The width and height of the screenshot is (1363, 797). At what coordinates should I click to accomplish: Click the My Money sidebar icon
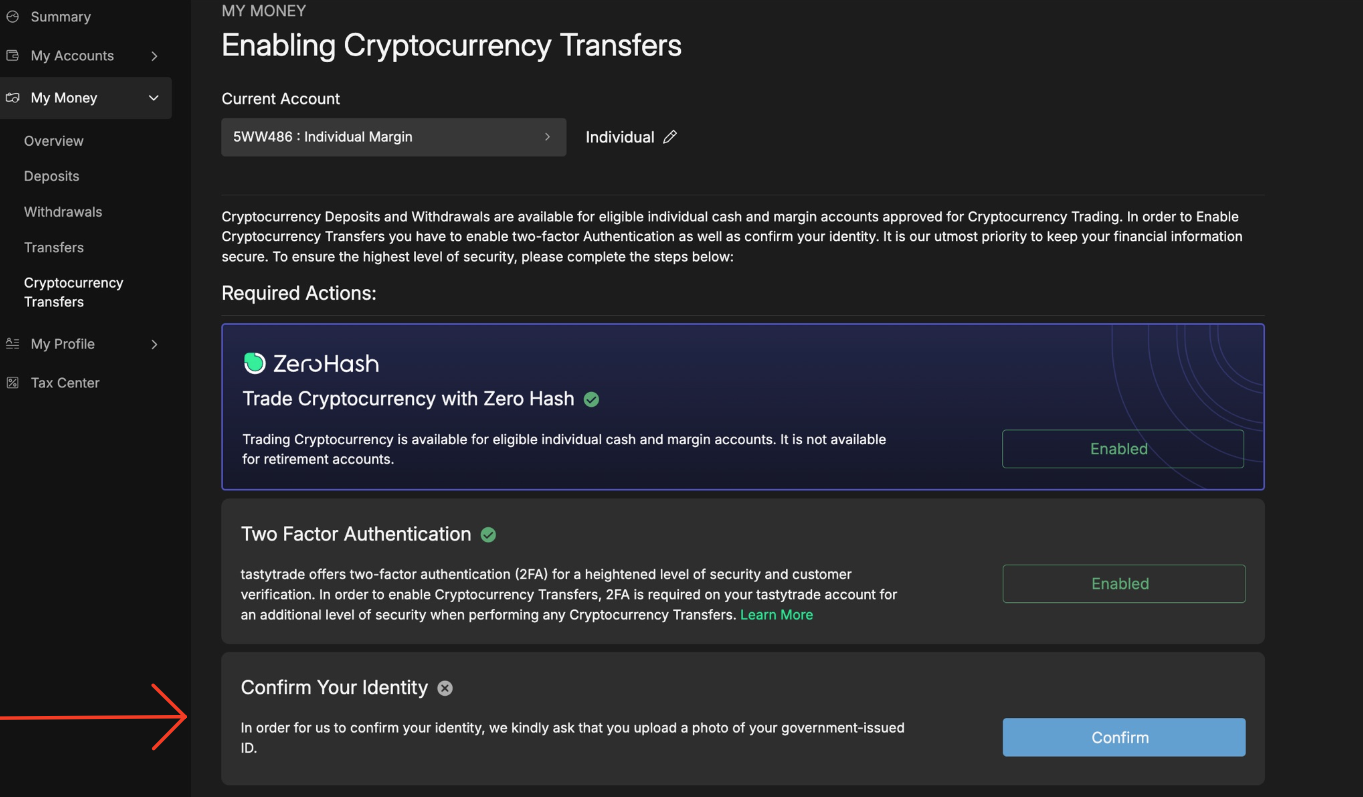point(13,97)
